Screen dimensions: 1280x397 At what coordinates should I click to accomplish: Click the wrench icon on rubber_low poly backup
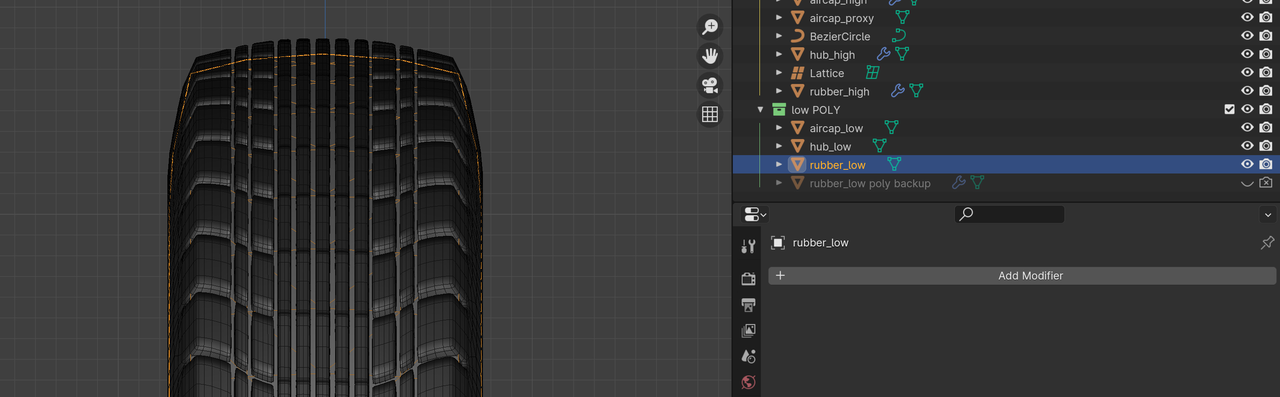[958, 183]
